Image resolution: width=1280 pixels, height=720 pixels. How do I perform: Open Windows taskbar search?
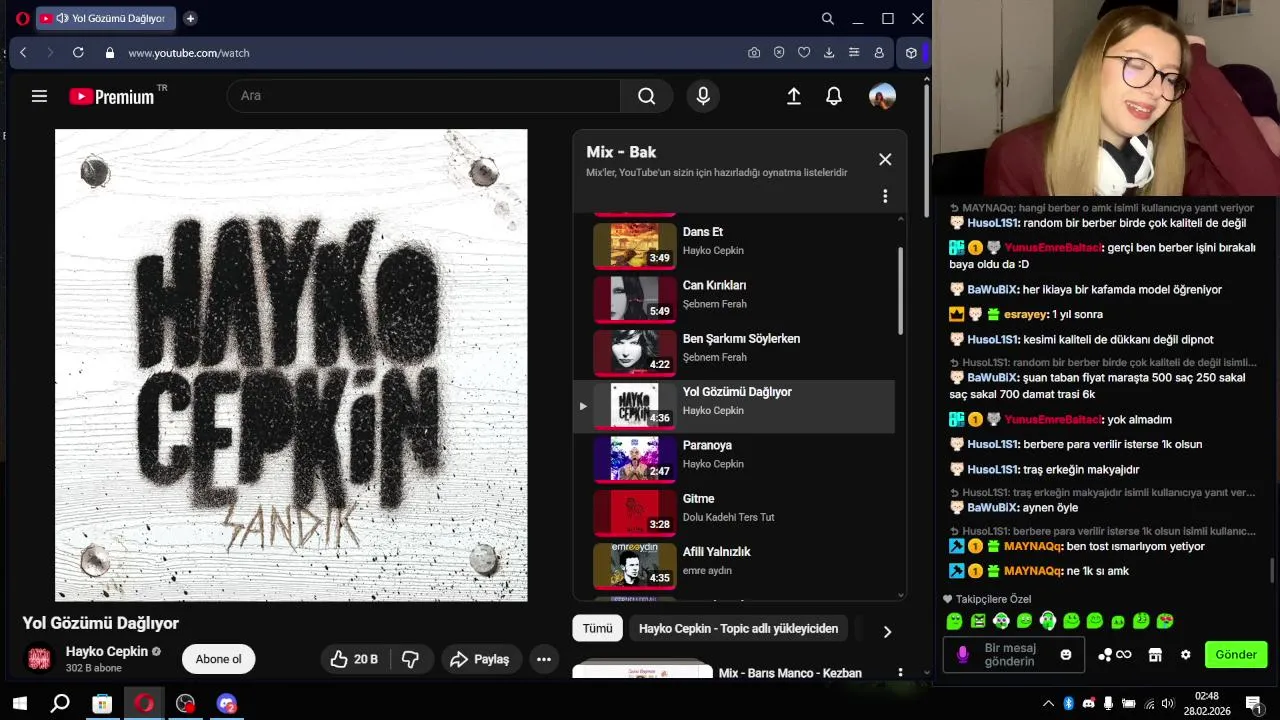click(60, 704)
